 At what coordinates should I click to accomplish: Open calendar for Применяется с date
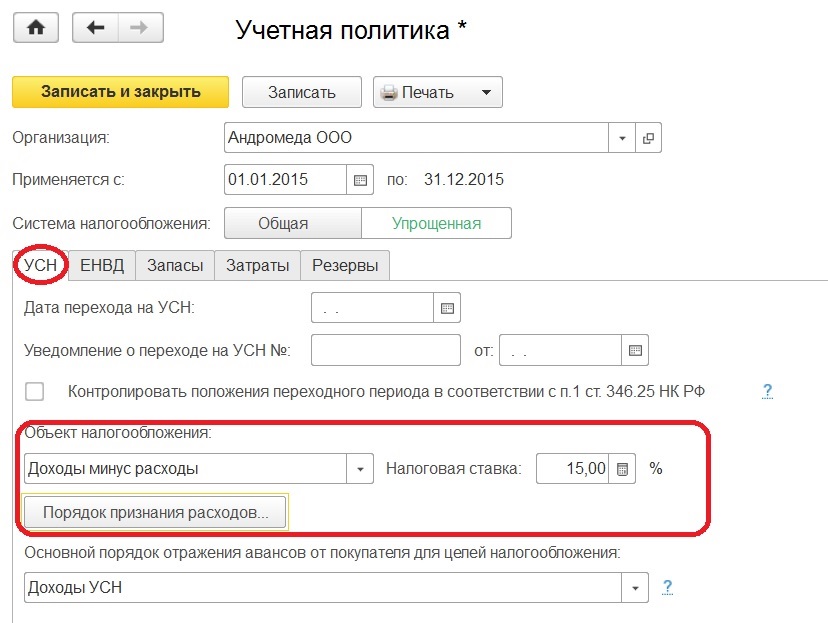(x=360, y=180)
